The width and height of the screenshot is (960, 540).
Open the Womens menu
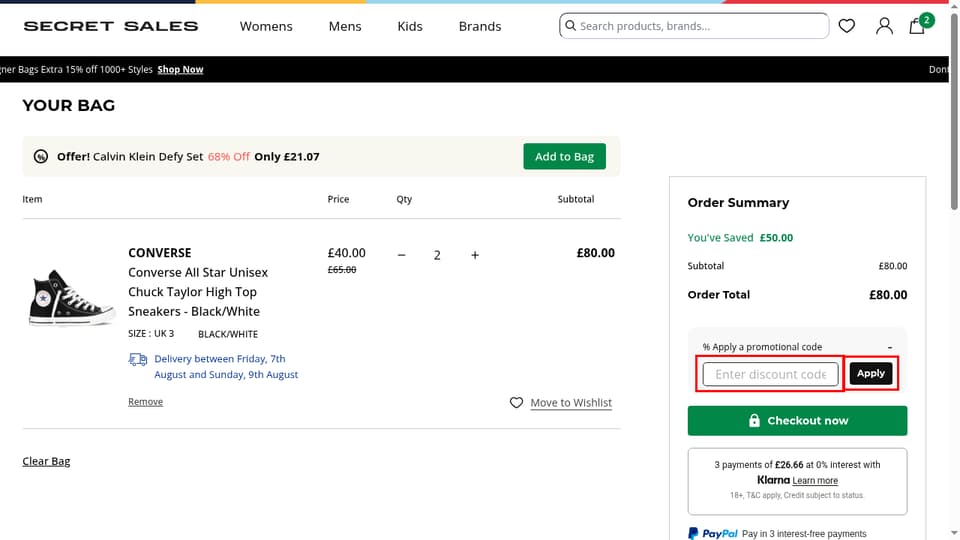266,26
